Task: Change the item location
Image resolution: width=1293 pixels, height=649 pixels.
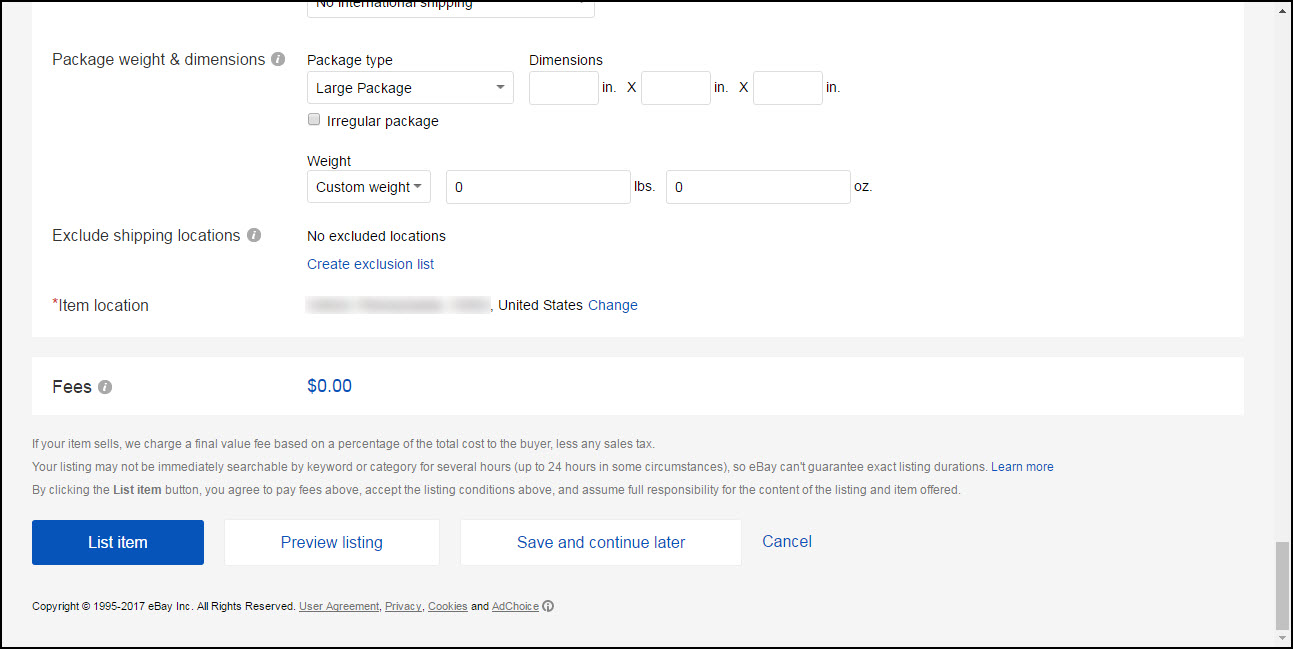Action: pos(612,305)
